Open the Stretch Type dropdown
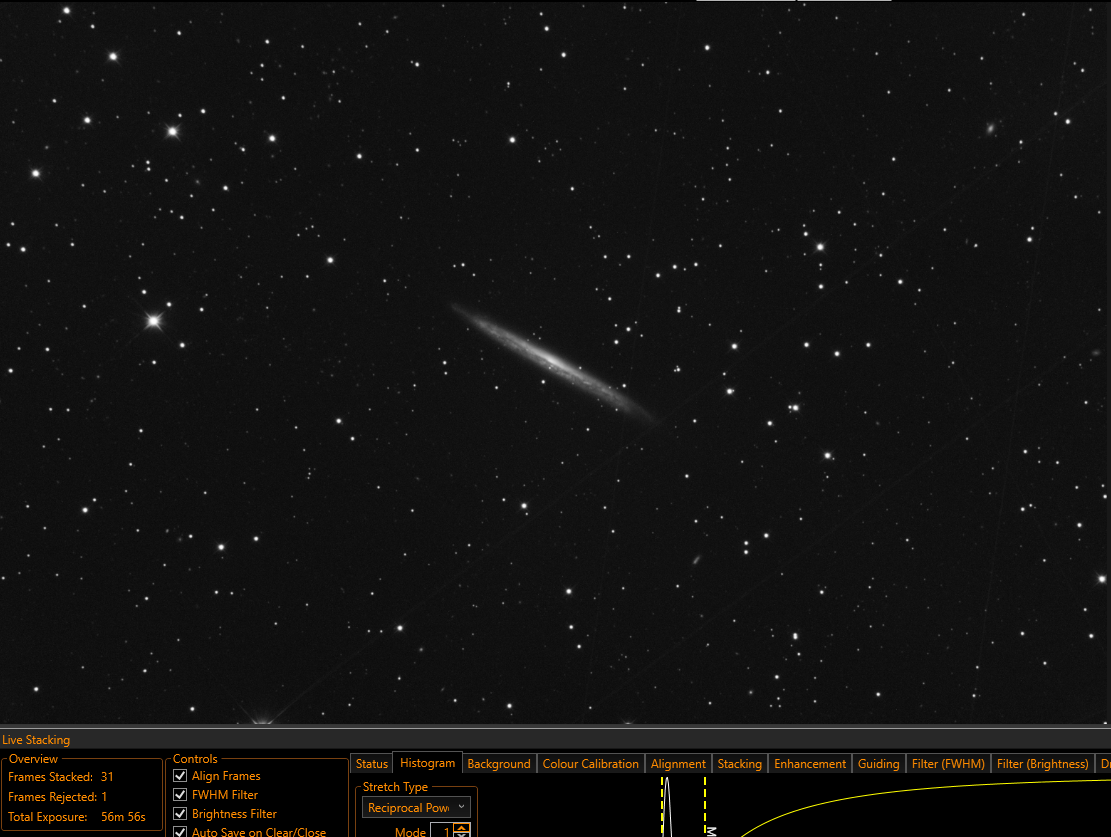The image size is (1111, 837). 416,807
